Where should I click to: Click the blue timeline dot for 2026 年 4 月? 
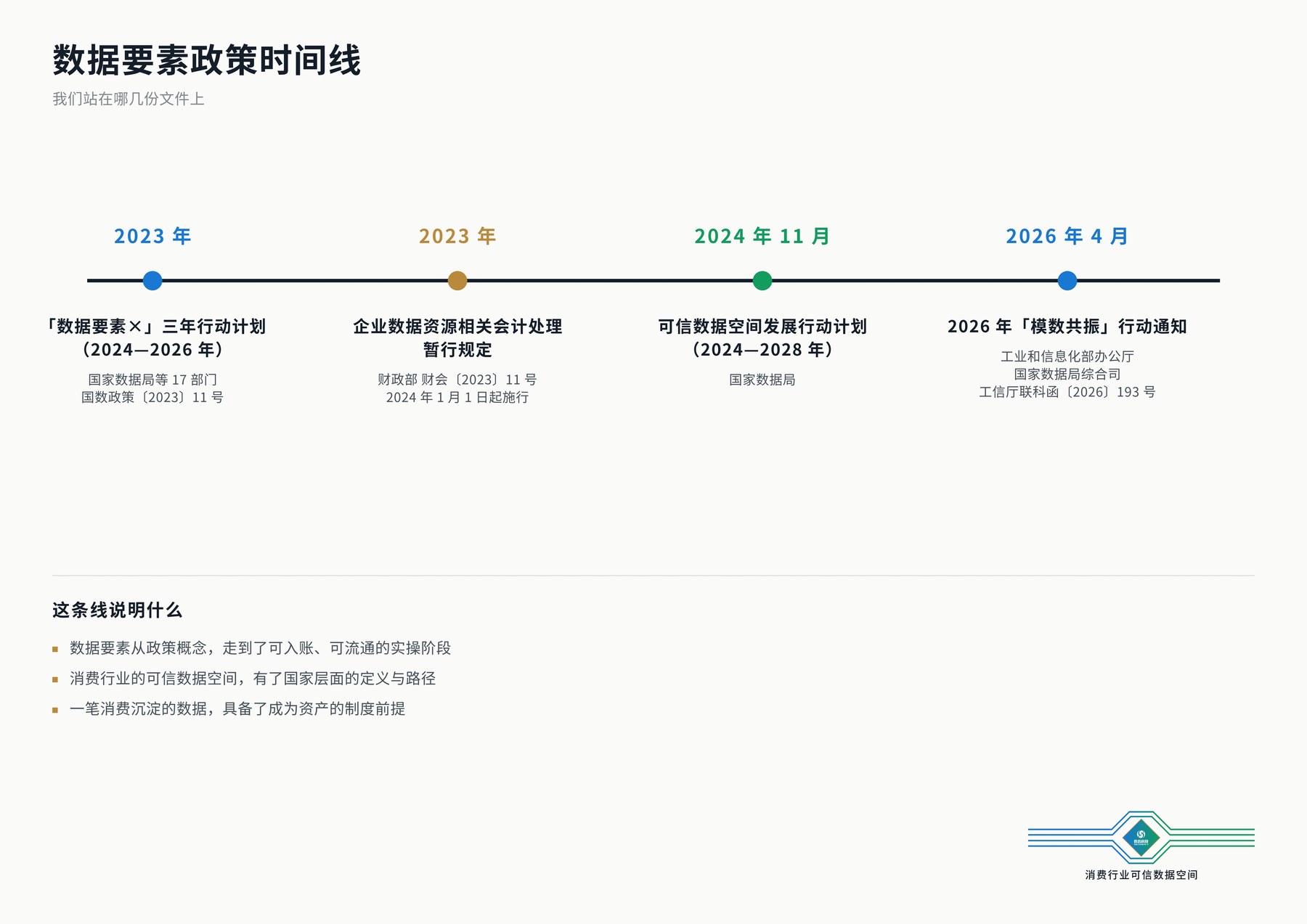pyautogui.click(x=1067, y=280)
